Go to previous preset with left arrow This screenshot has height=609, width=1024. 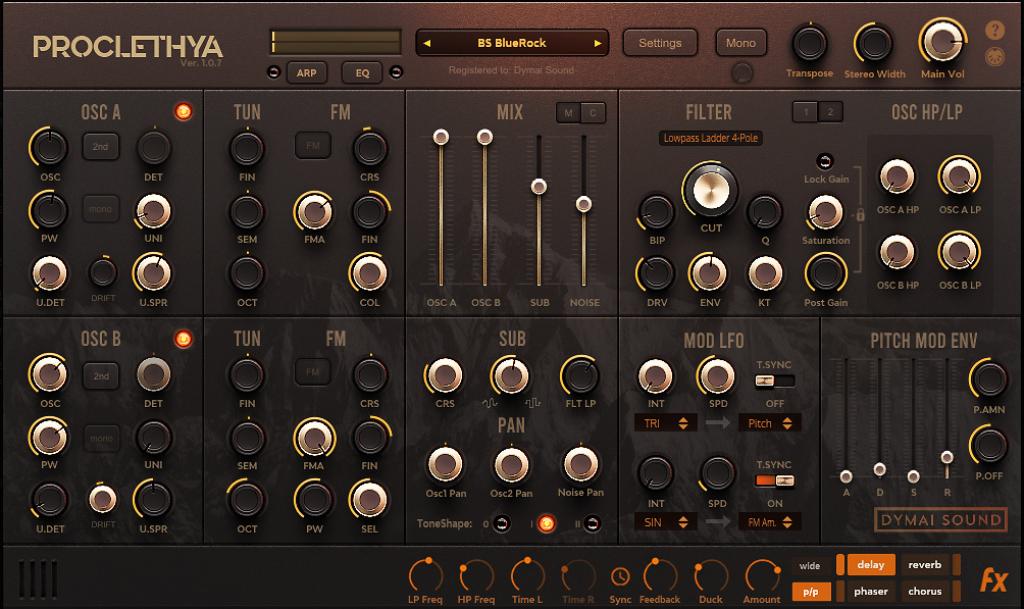(x=426, y=43)
